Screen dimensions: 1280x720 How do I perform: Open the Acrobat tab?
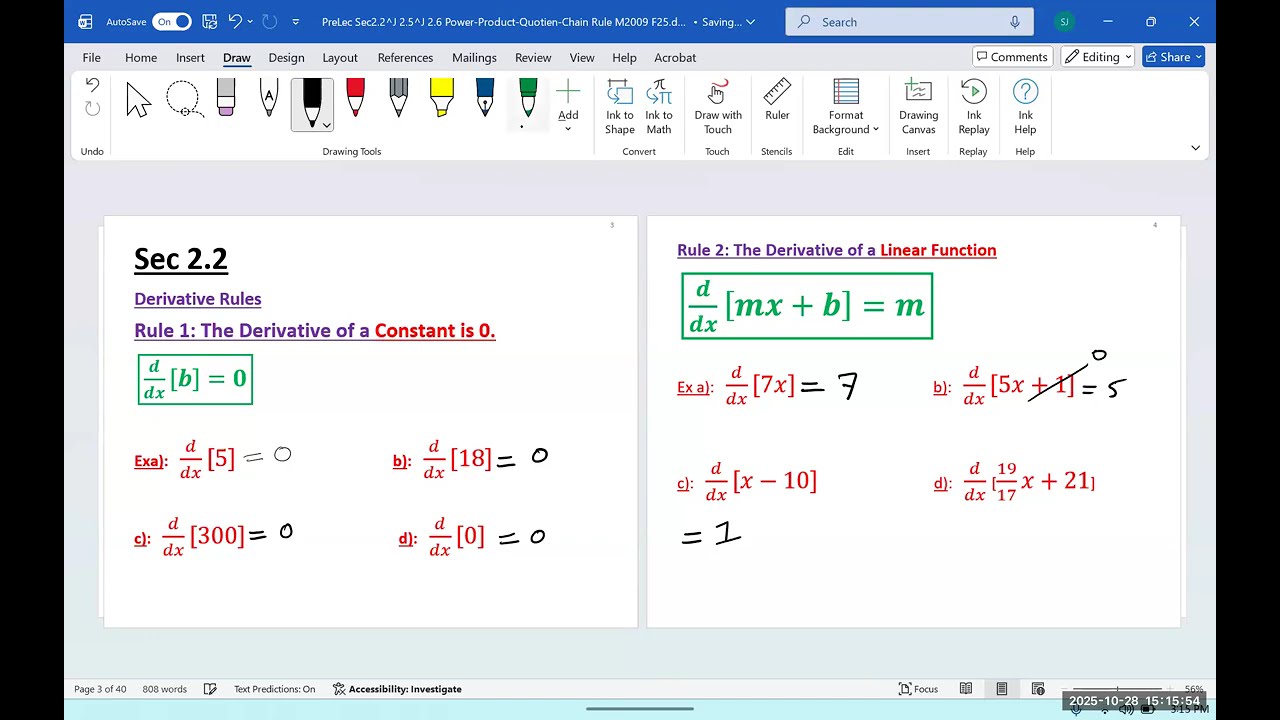pos(675,58)
